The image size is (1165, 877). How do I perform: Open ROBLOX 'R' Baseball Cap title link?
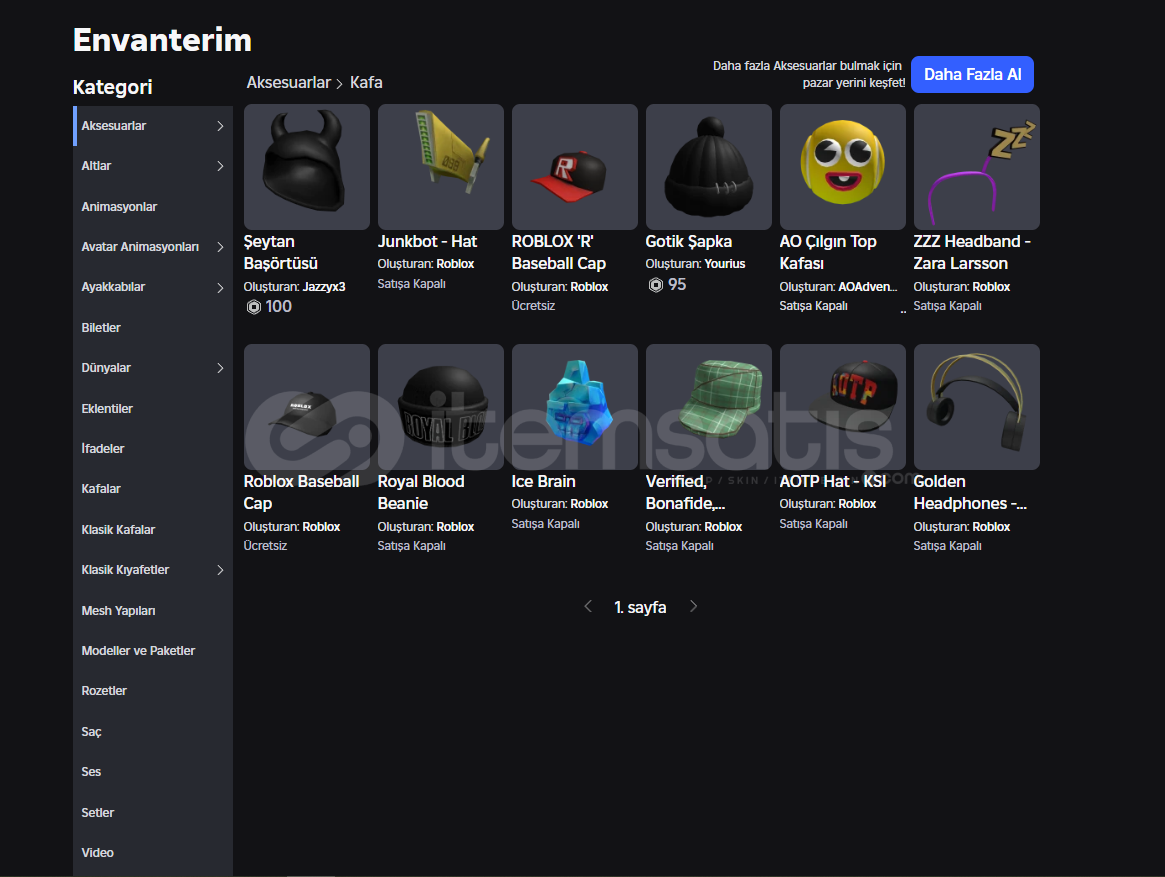pyautogui.click(x=559, y=253)
